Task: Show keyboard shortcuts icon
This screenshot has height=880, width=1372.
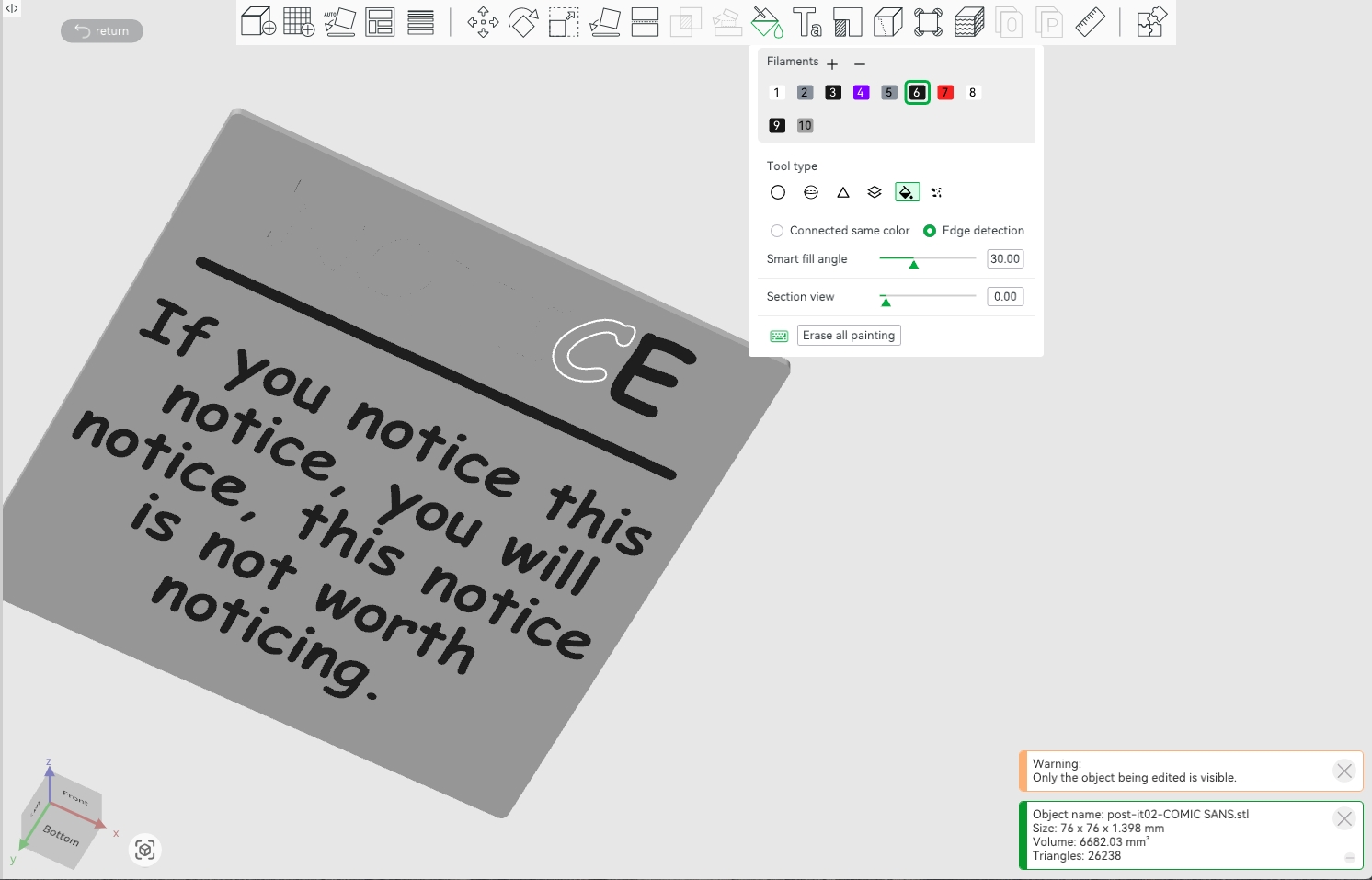Action: [x=779, y=336]
